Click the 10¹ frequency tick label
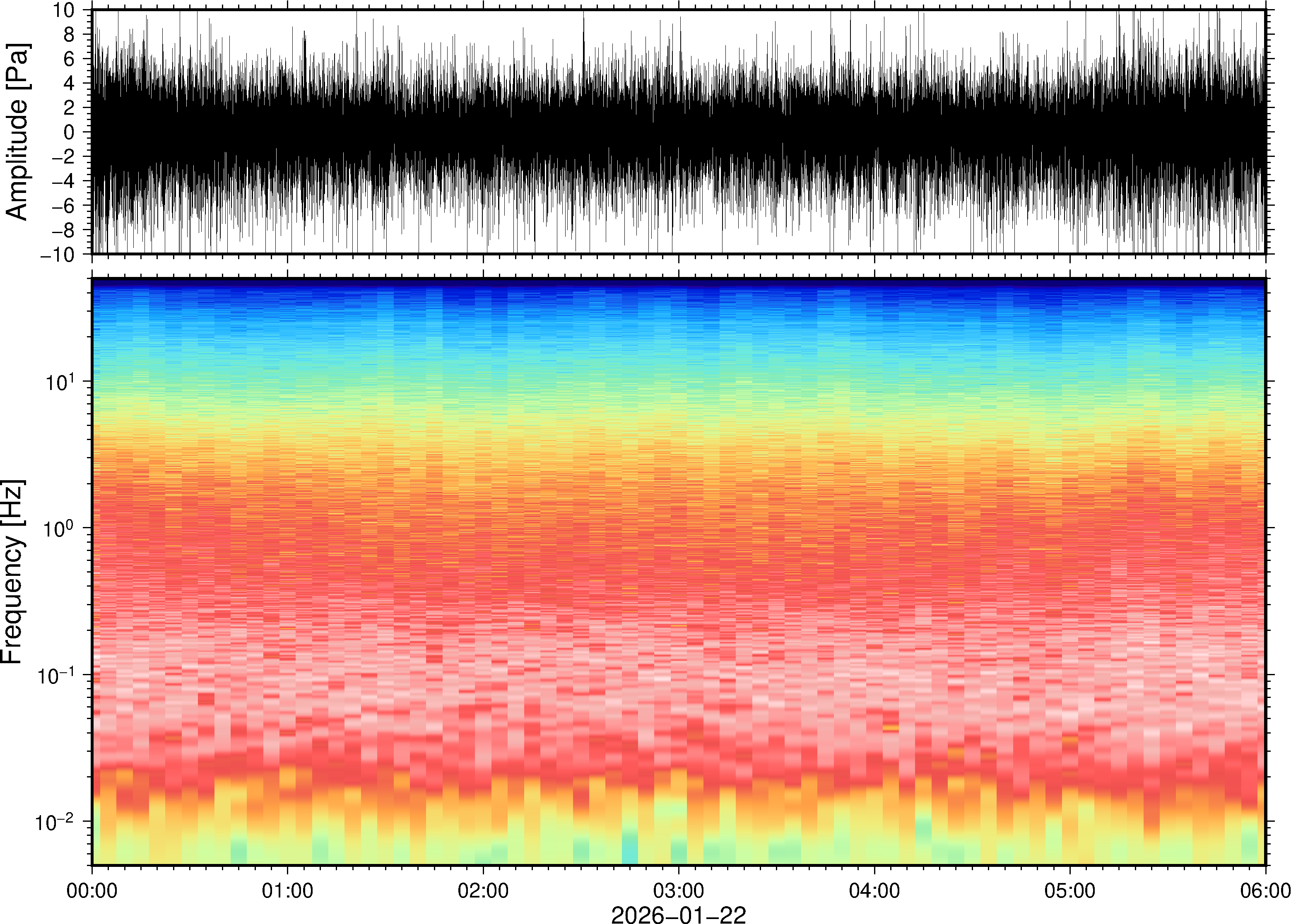Viewport: 1291px width, 924px height. pyautogui.click(x=60, y=381)
